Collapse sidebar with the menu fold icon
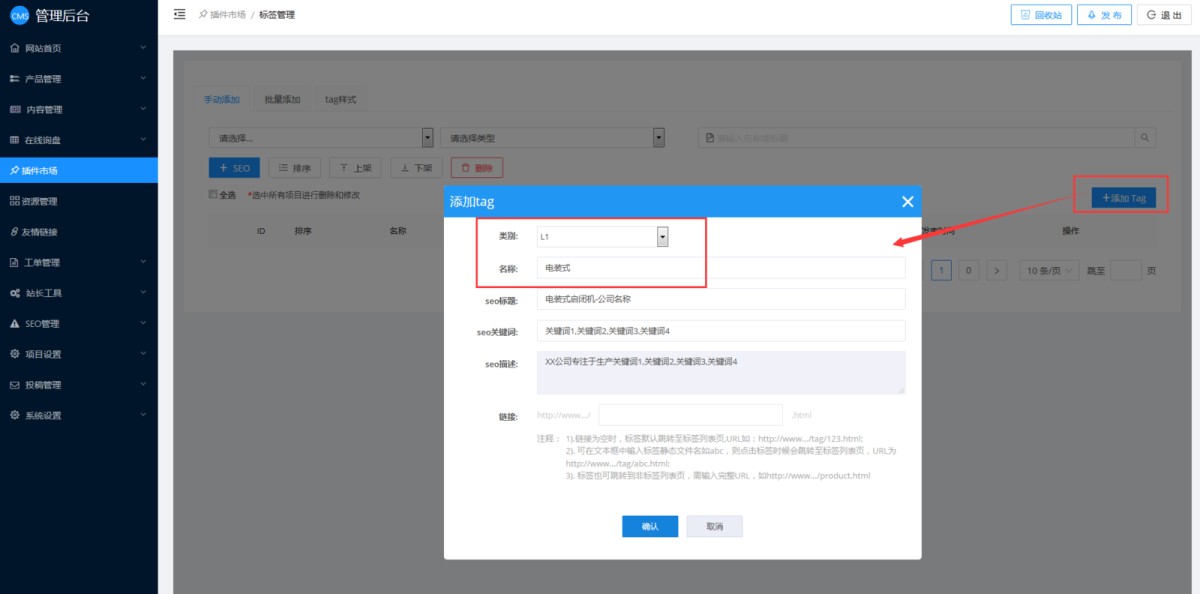Viewport: 1200px width, 594px height. [179, 14]
